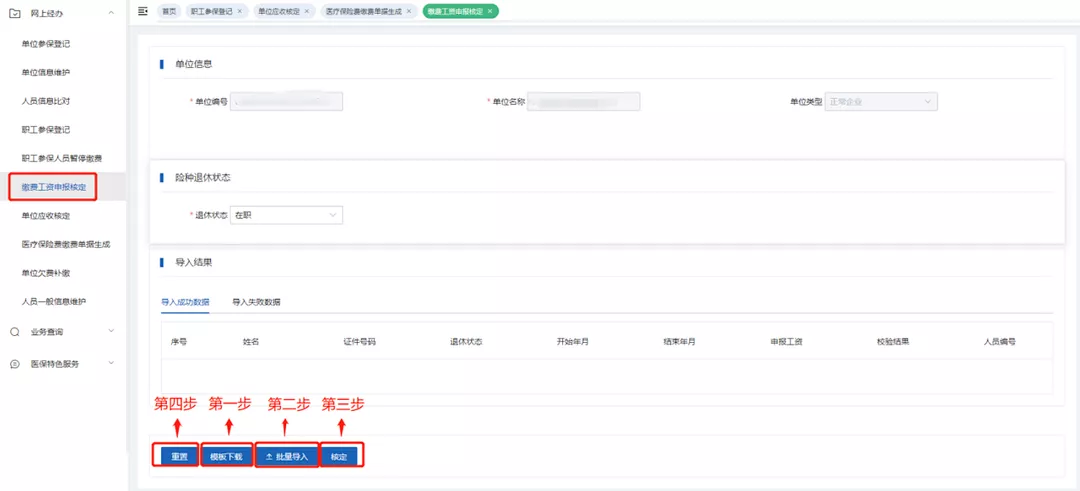Image resolution: width=1080 pixels, height=491 pixels.
Task: Open the 退休状态 dropdown
Action: (x=286, y=215)
